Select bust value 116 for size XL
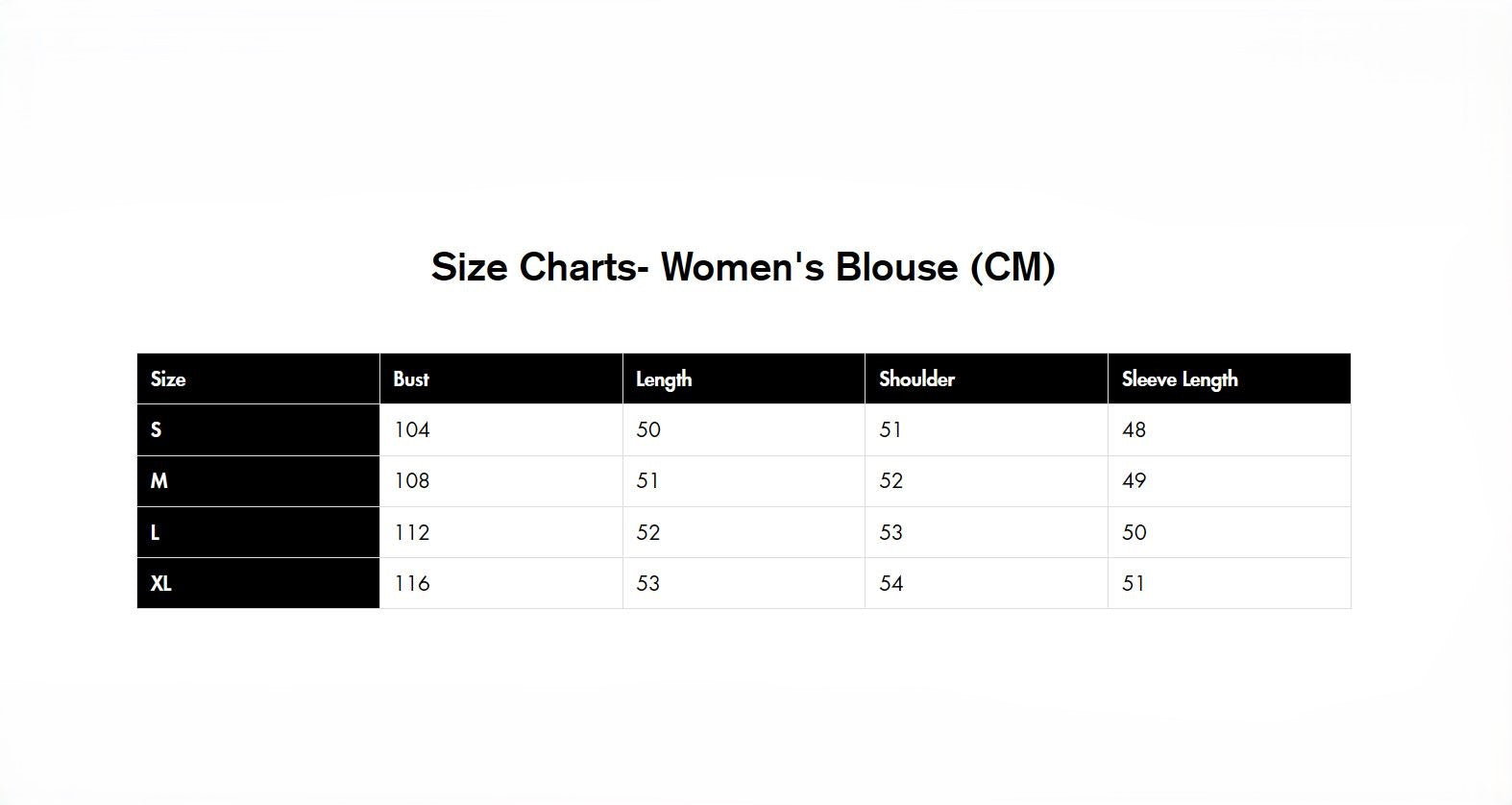This screenshot has height=805, width=1512. point(412,583)
